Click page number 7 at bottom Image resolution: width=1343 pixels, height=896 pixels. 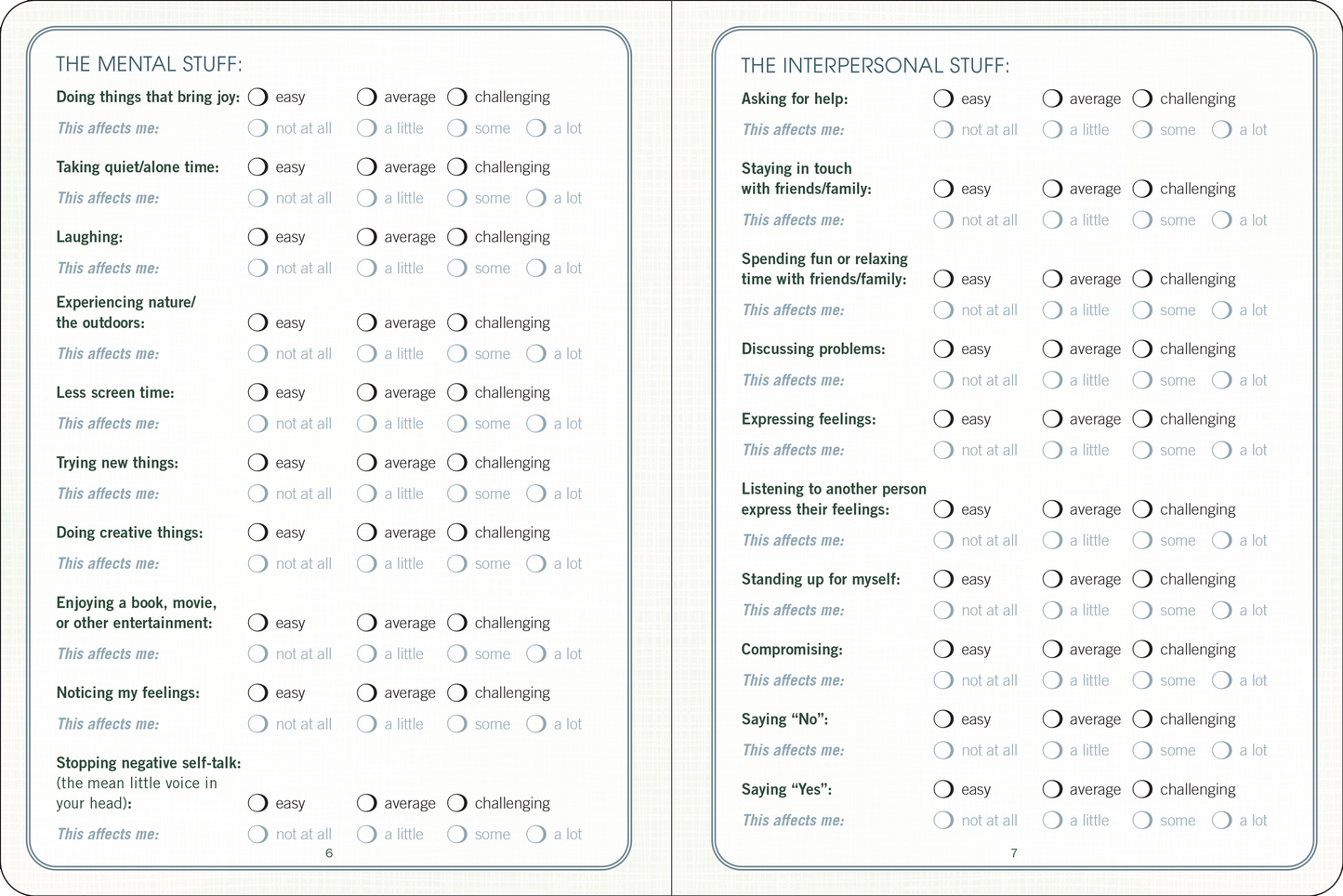(x=1014, y=853)
